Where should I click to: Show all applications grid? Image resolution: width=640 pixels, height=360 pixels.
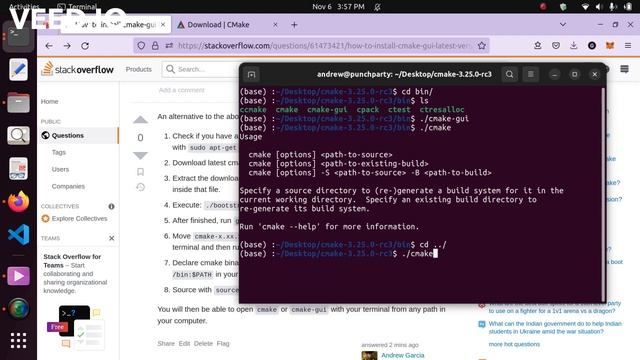pos(18,340)
